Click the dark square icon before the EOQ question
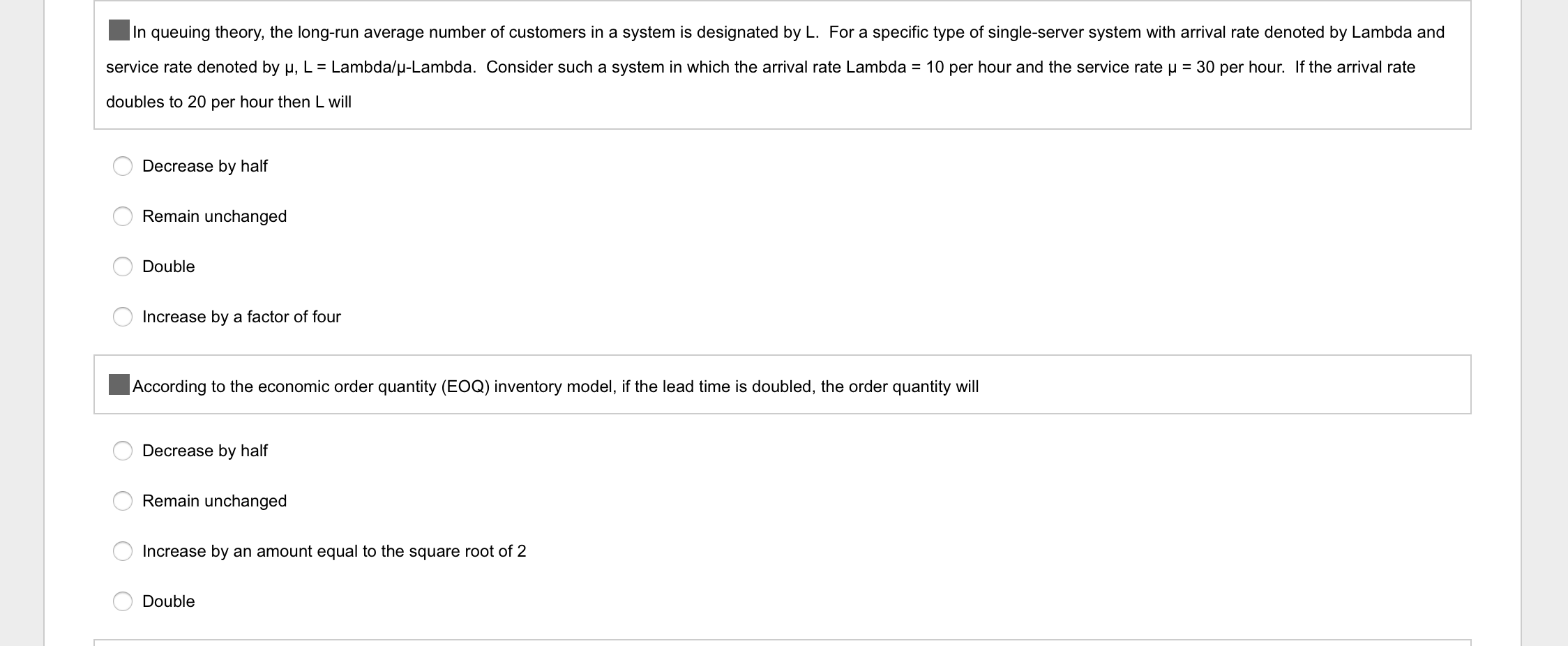The width and height of the screenshot is (1568, 646). (x=120, y=384)
